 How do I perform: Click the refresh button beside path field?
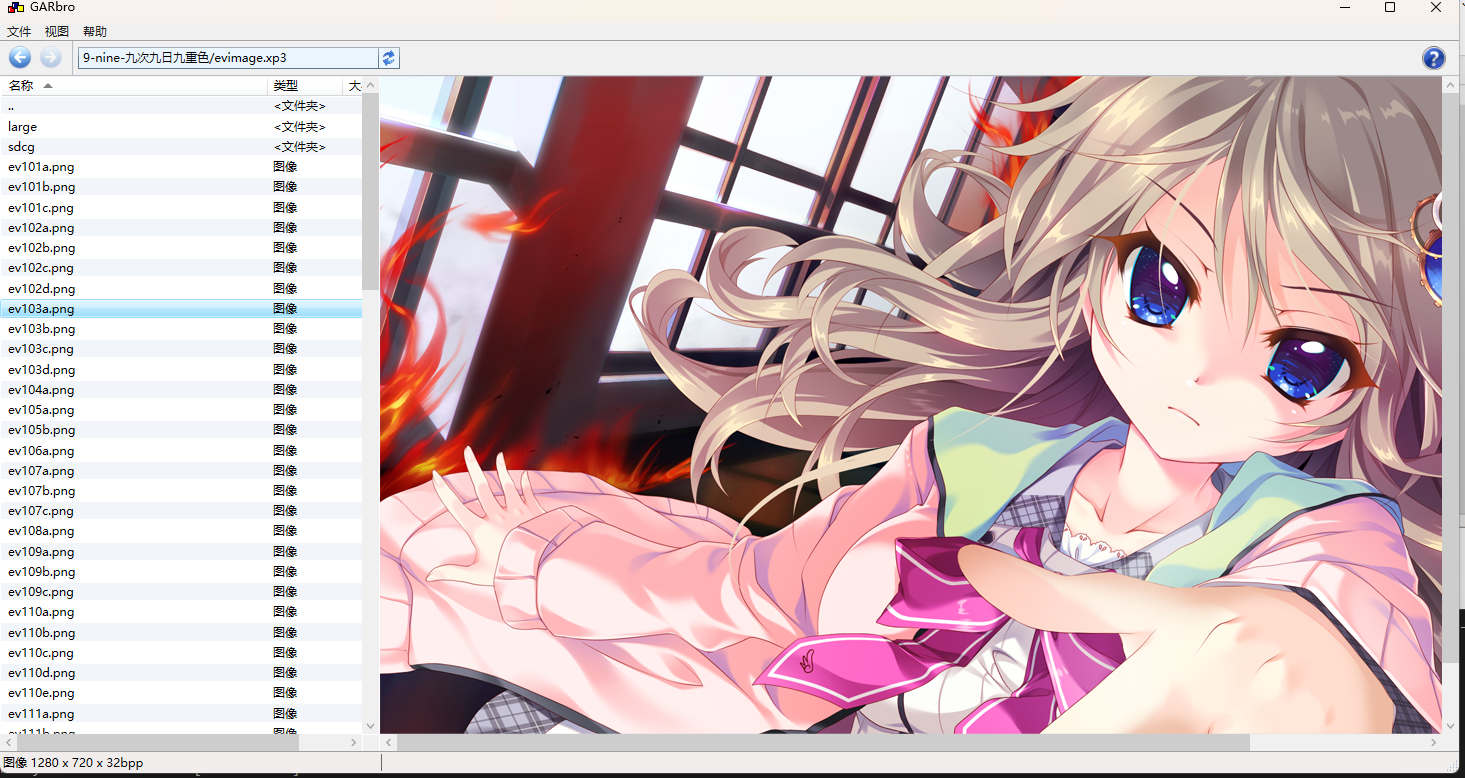click(389, 58)
